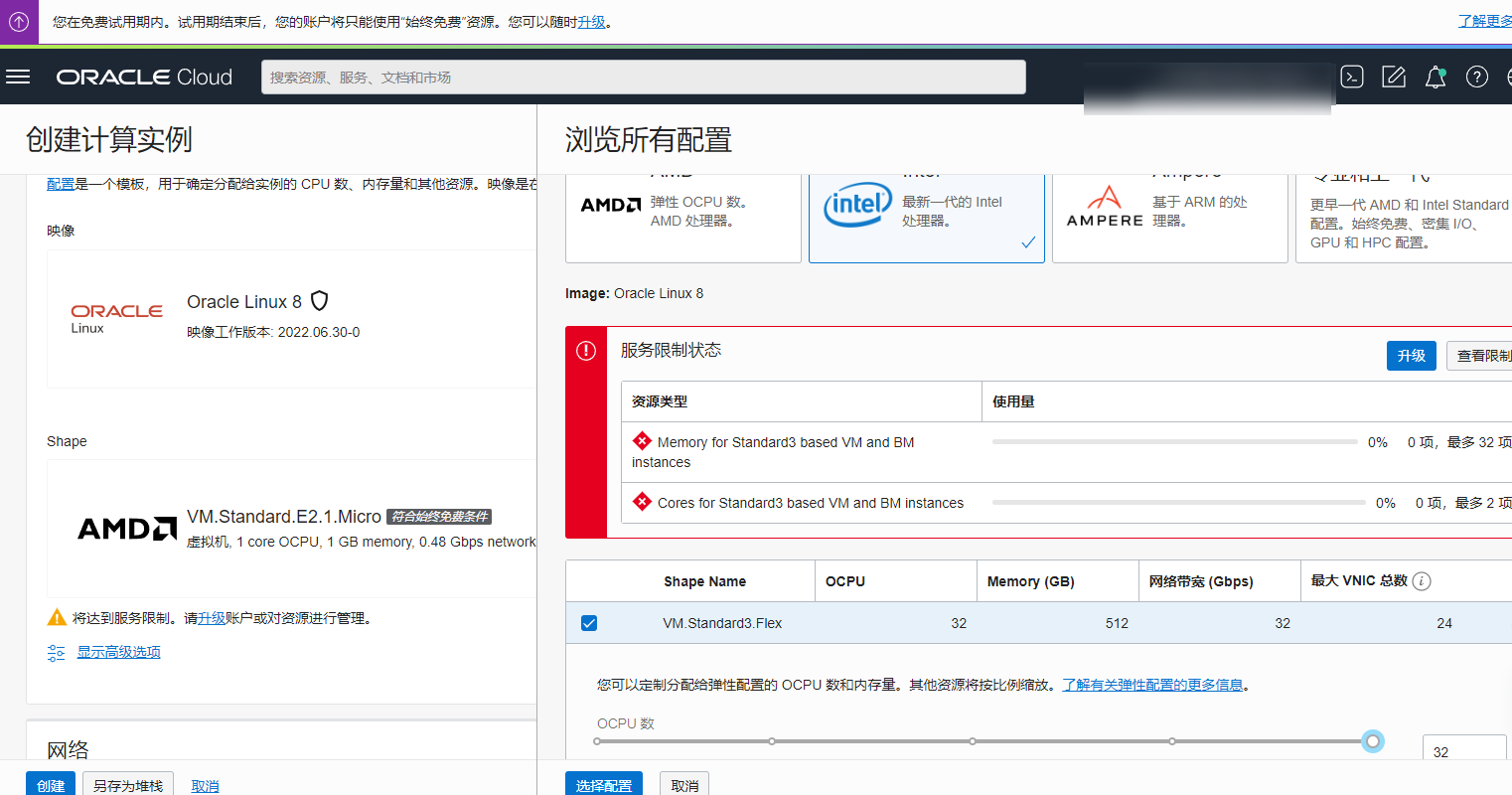Click the 查看限制 button
Viewport: 1512px width, 795px height.
pyautogui.click(x=1479, y=356)
